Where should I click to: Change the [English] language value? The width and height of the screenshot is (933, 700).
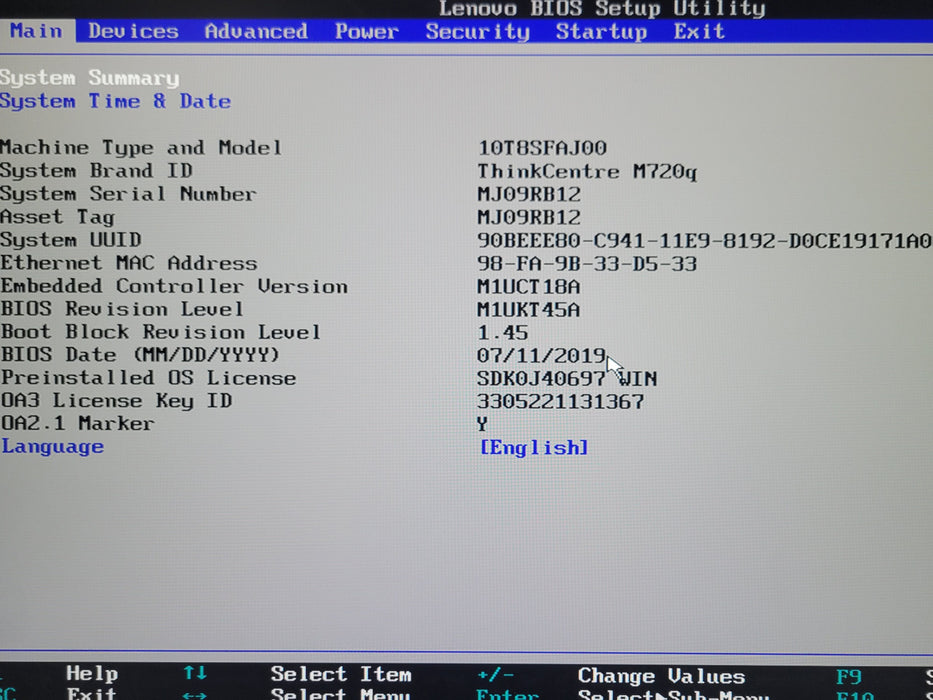click(534, 447)
